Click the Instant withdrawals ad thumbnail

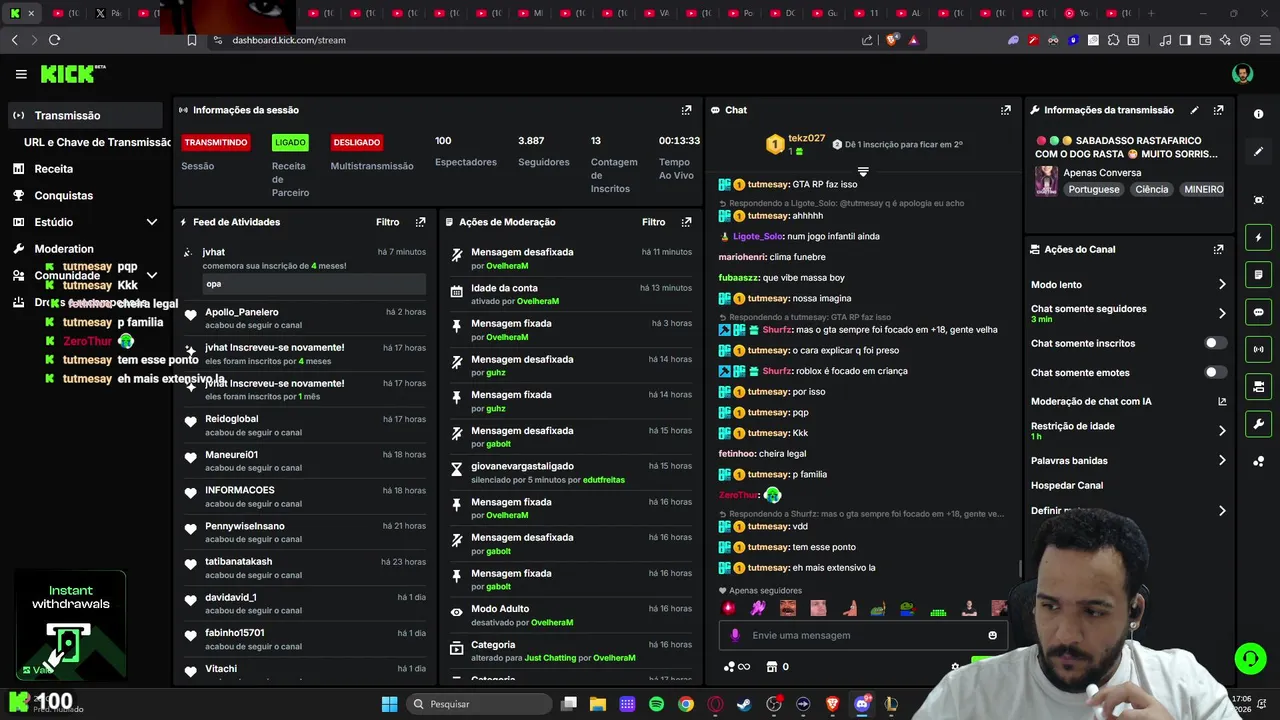coord(69,625)
